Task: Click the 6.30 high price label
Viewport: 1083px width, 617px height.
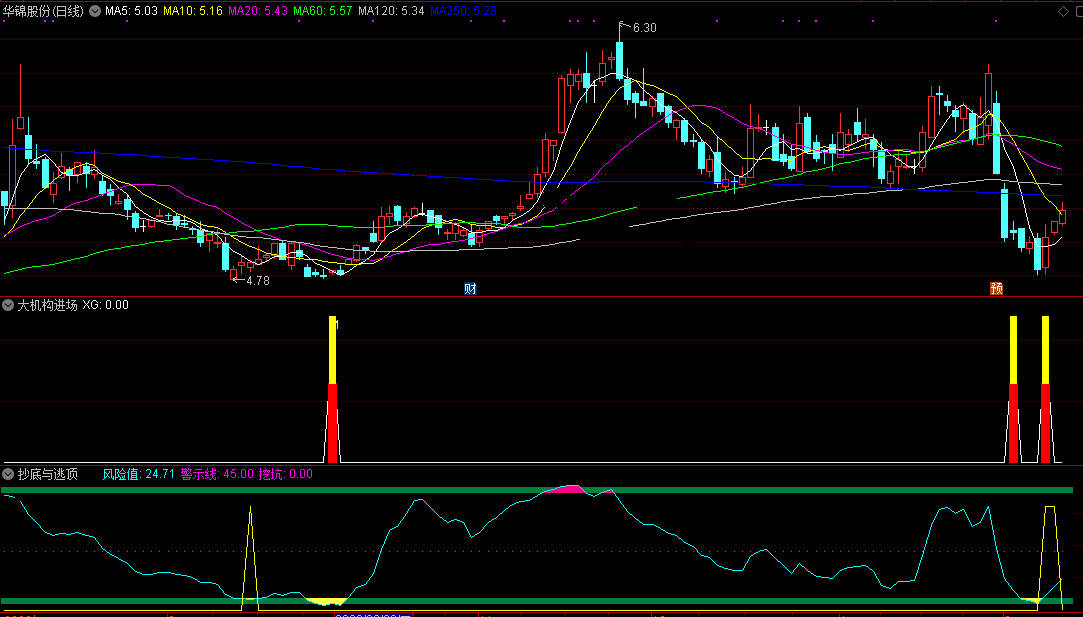Action: click(x=644, y=28)
